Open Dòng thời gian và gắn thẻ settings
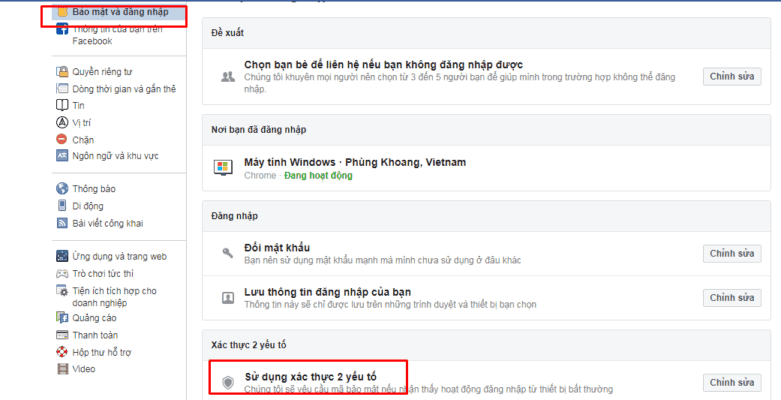 [123, 89]
